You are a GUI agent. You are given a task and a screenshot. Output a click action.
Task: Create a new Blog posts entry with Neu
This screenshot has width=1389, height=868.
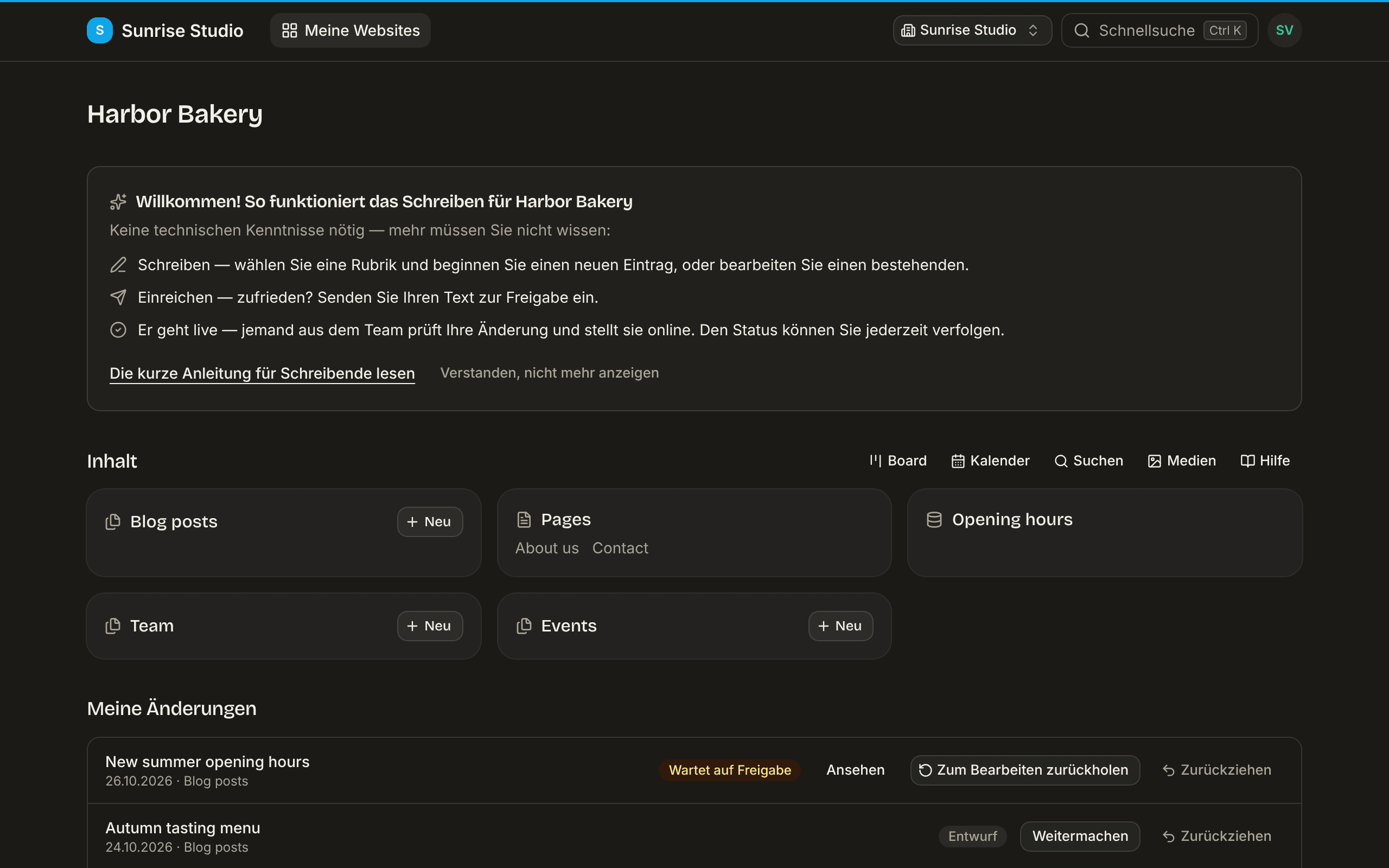click(x=430, y=522)
